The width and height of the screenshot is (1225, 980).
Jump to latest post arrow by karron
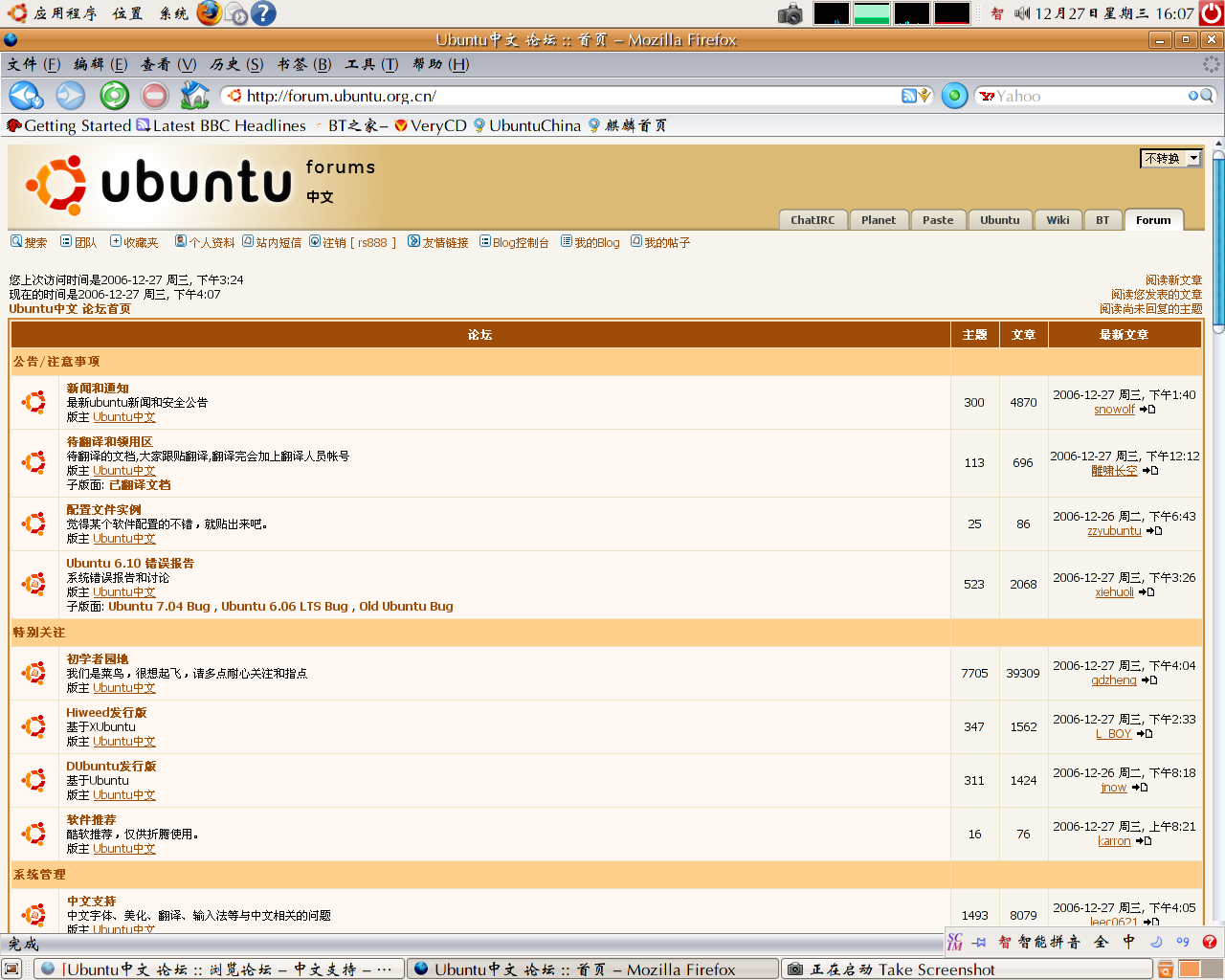(x=1144, y=841)
